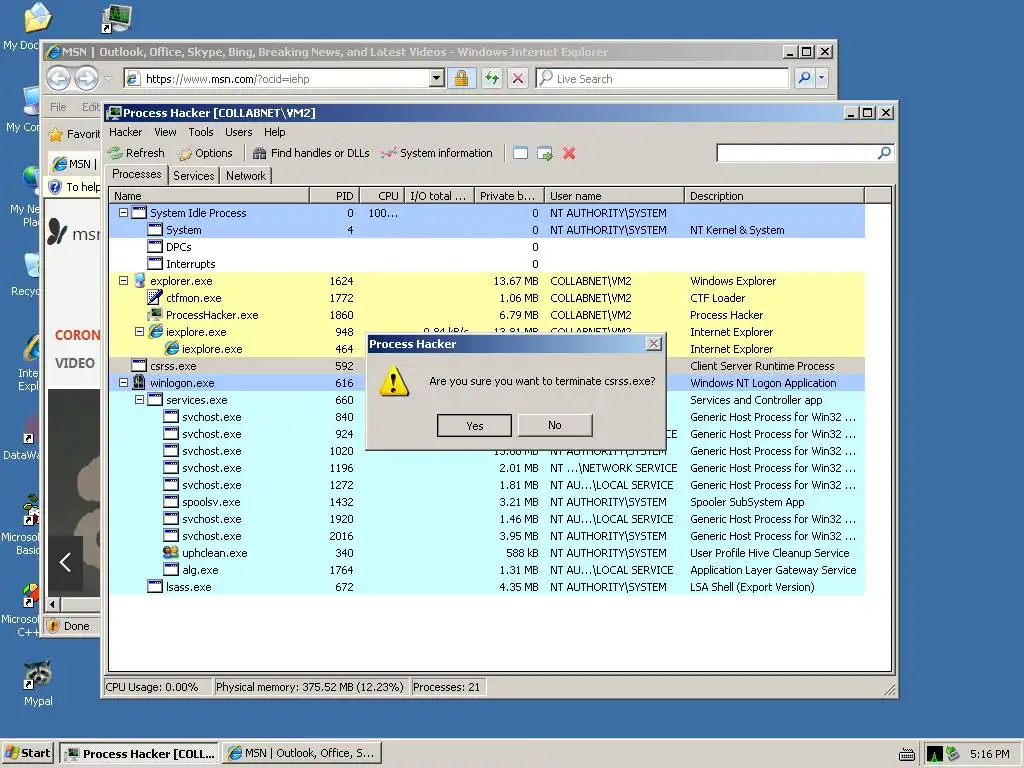The width and height of the screenshot is (1024, 768).
Task: Select the Processes tab
Action: click(x=136, y=174)
